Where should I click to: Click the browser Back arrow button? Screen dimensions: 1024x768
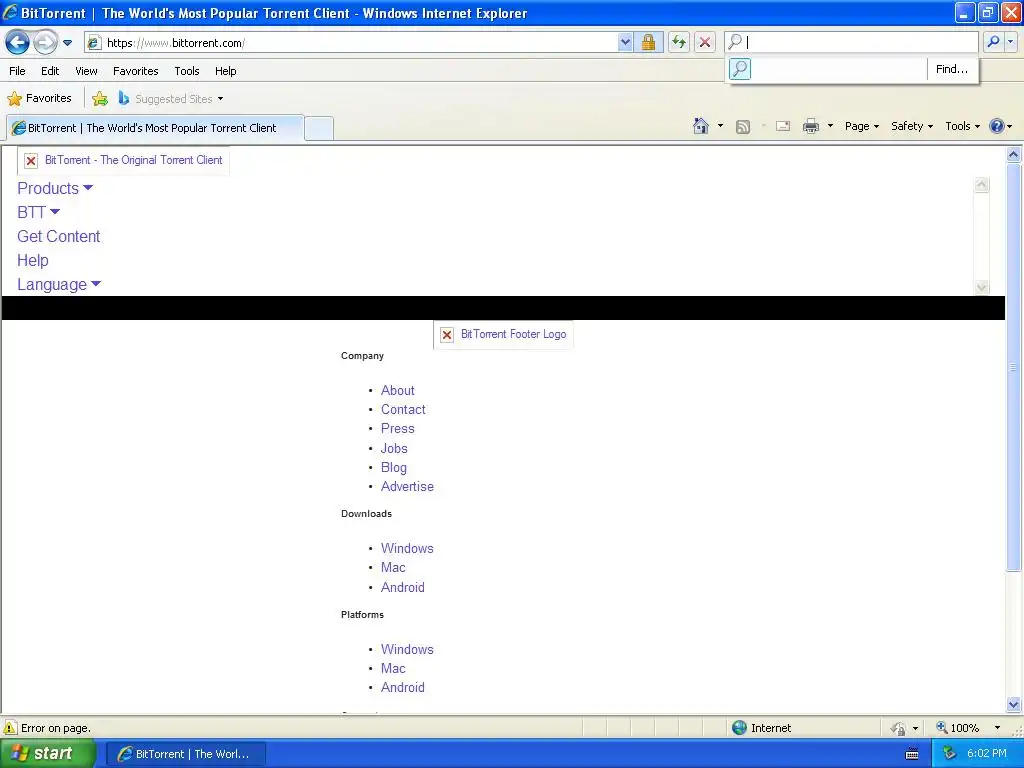point(18,43)
